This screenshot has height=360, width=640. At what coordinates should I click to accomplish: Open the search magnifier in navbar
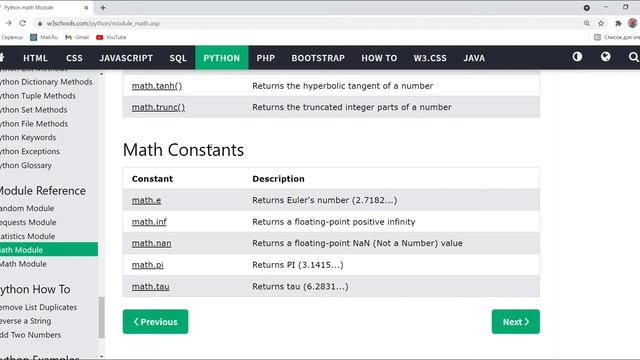click(x=633, y=57)
